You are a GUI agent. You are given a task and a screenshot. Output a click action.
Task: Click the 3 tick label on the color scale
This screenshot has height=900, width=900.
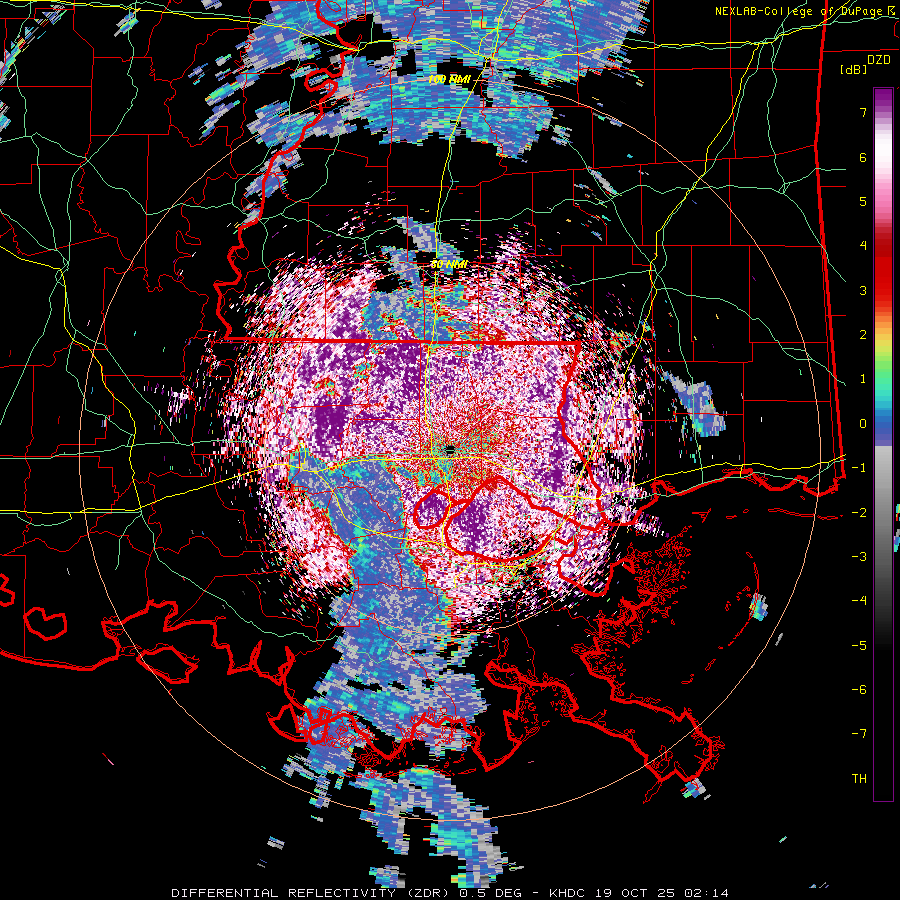pos(863,290)
